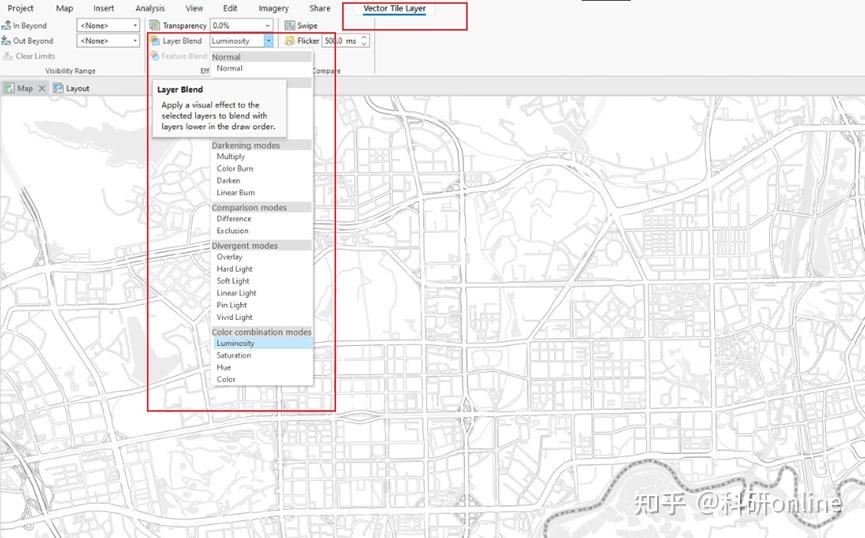
Task: Open the Out Beyond None dropdown
Action: (x=108, y=41)
